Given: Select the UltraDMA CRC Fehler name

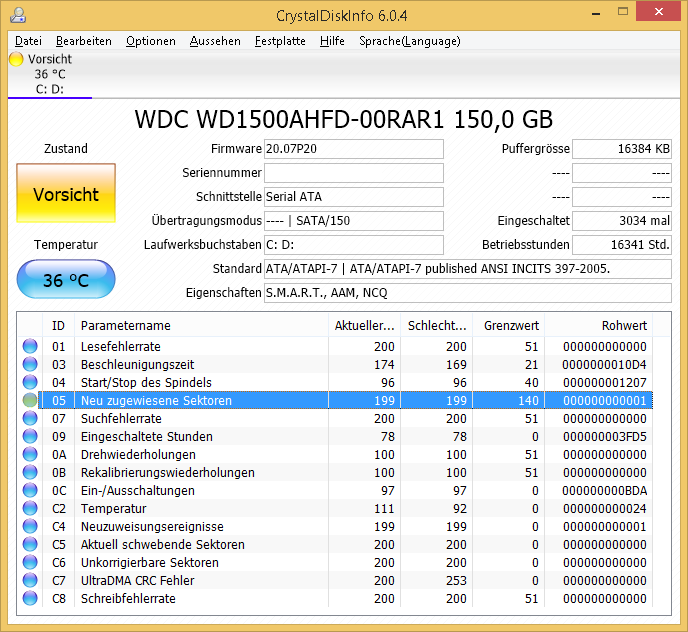Looking at the screenshot, I should (x=137, y=581).
